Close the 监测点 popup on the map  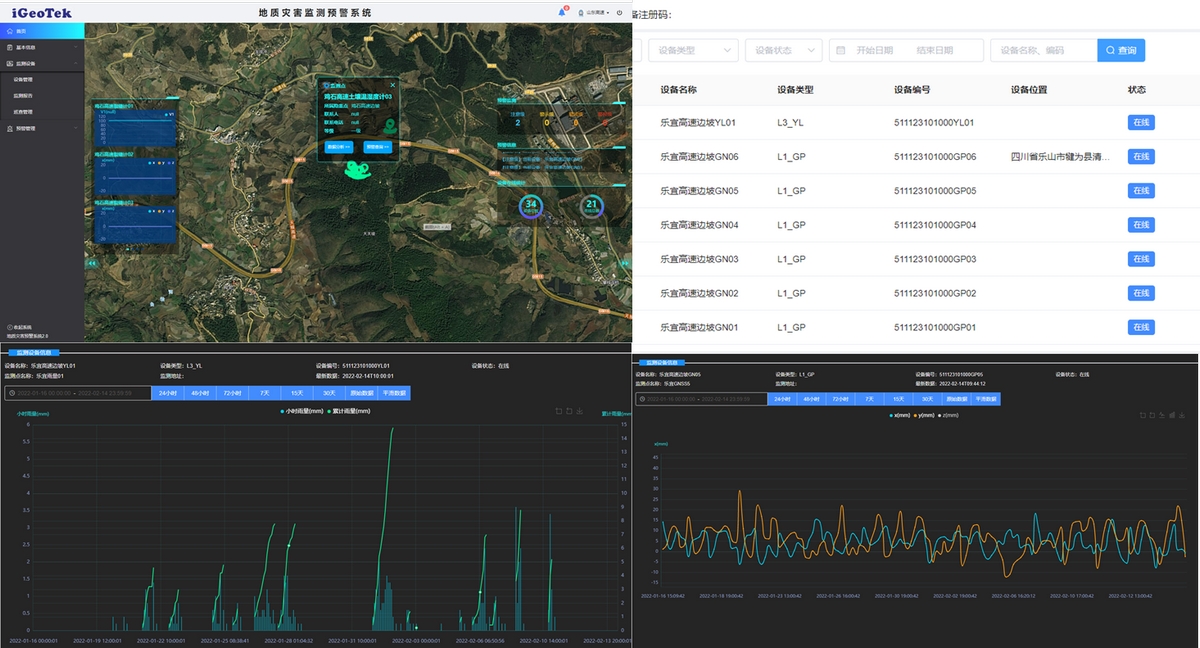[x=392, y=85]
